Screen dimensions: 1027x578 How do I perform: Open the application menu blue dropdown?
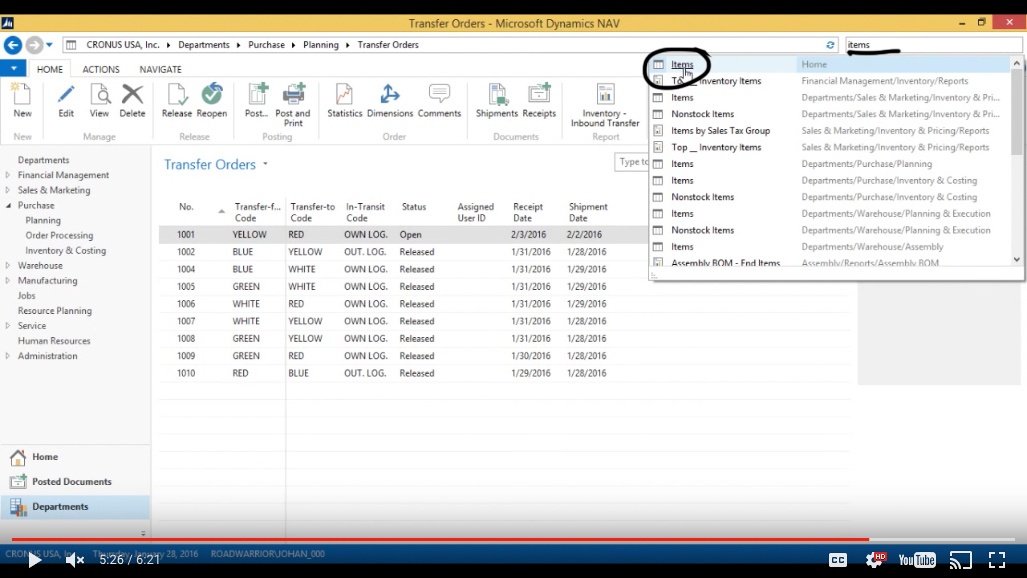[13, 68]
